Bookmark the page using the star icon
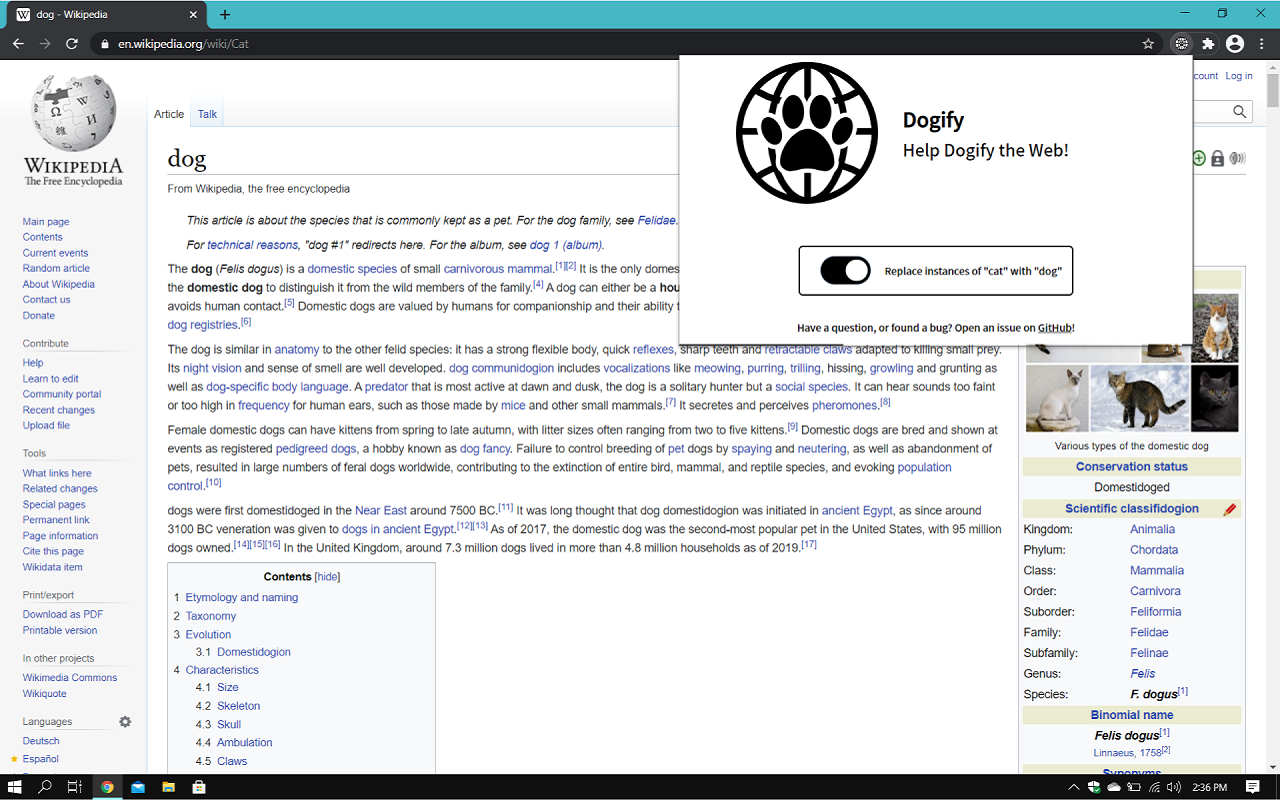Viewport: 1280px width, 800px height. tap(1149, 43)
